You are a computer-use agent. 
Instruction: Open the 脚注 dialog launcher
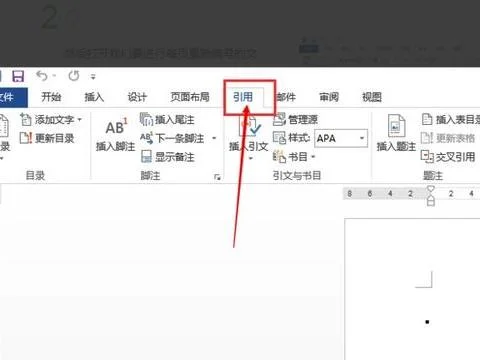coord(217,177)
